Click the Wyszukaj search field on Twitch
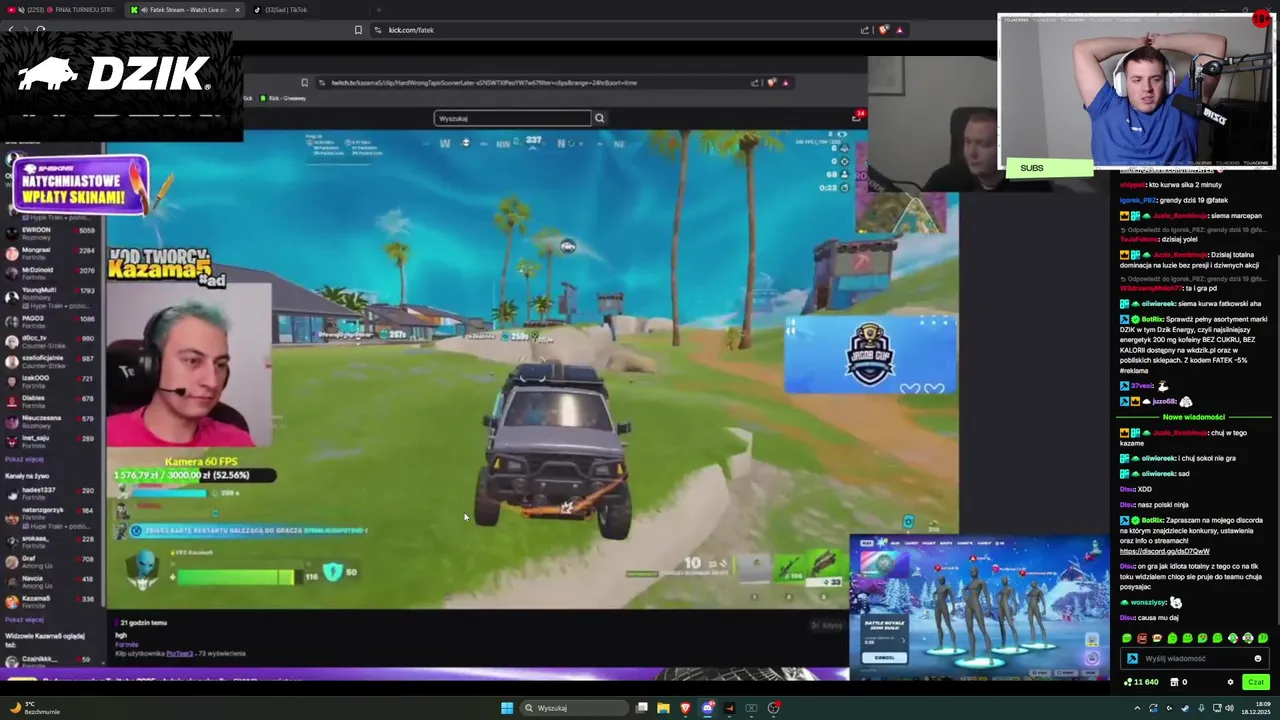Viewport: 1280px width, 720px height. [513, 118]
